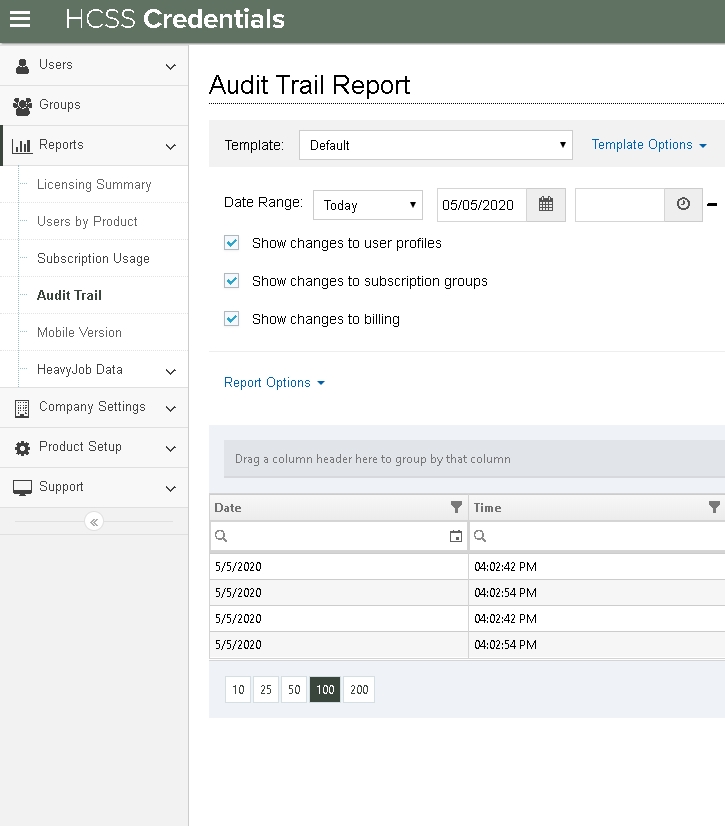
Task: Sort by the Time column header
Action: (487, 507)
